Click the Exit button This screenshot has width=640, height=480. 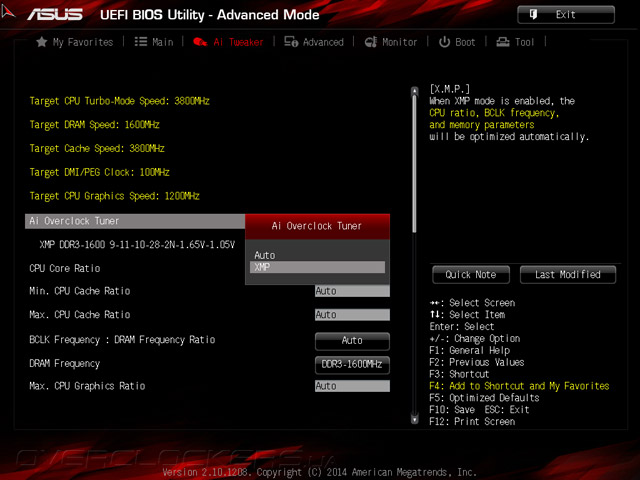(566, 15)
